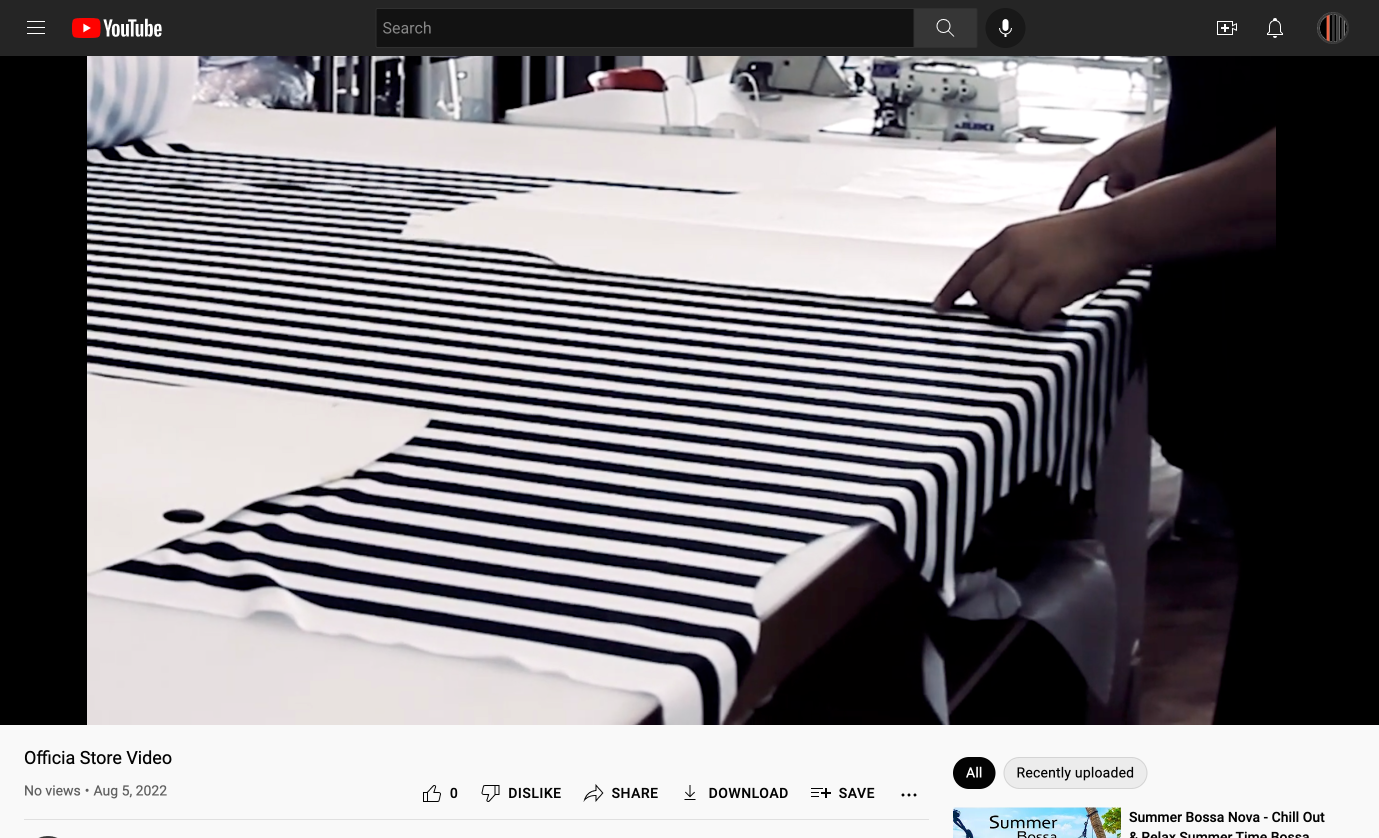
Task: Open the account avatar menu
Action: [1332, 28]
